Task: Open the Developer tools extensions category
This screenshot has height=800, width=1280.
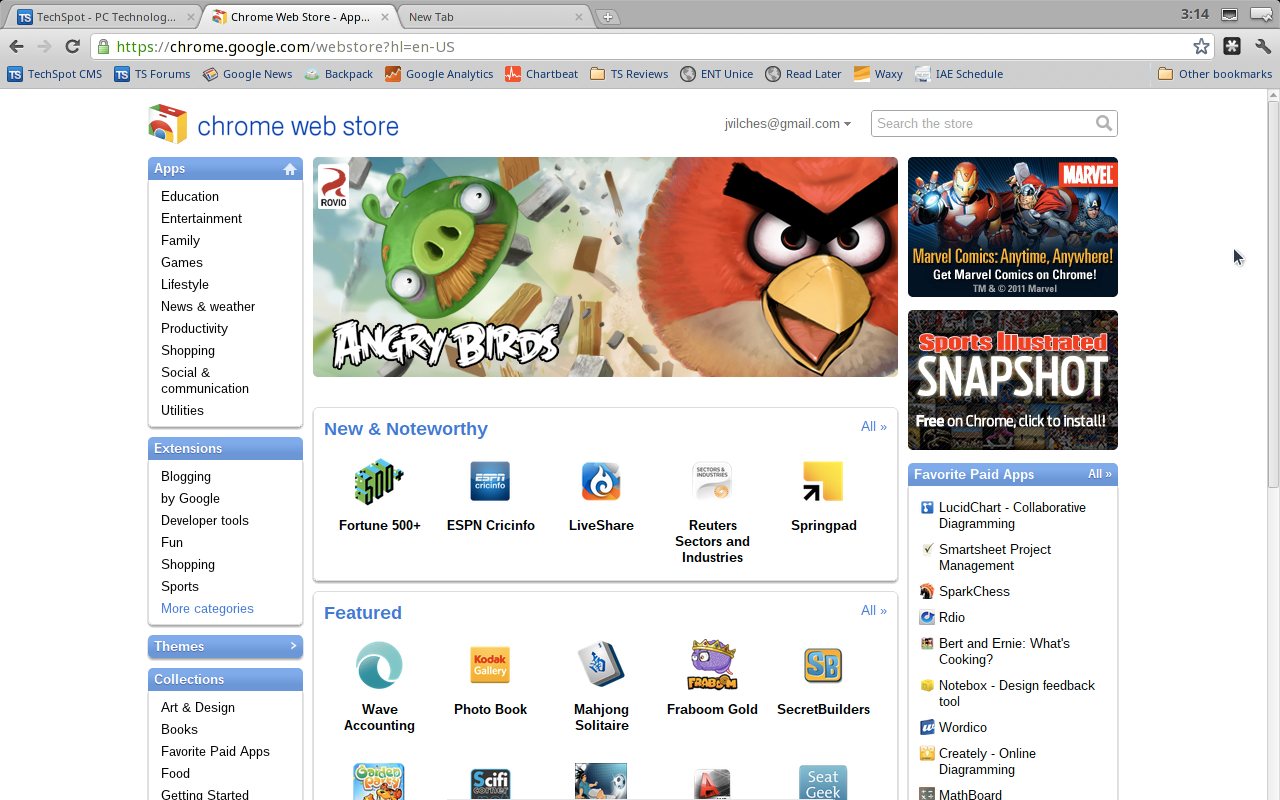Action: coord(205,520)
